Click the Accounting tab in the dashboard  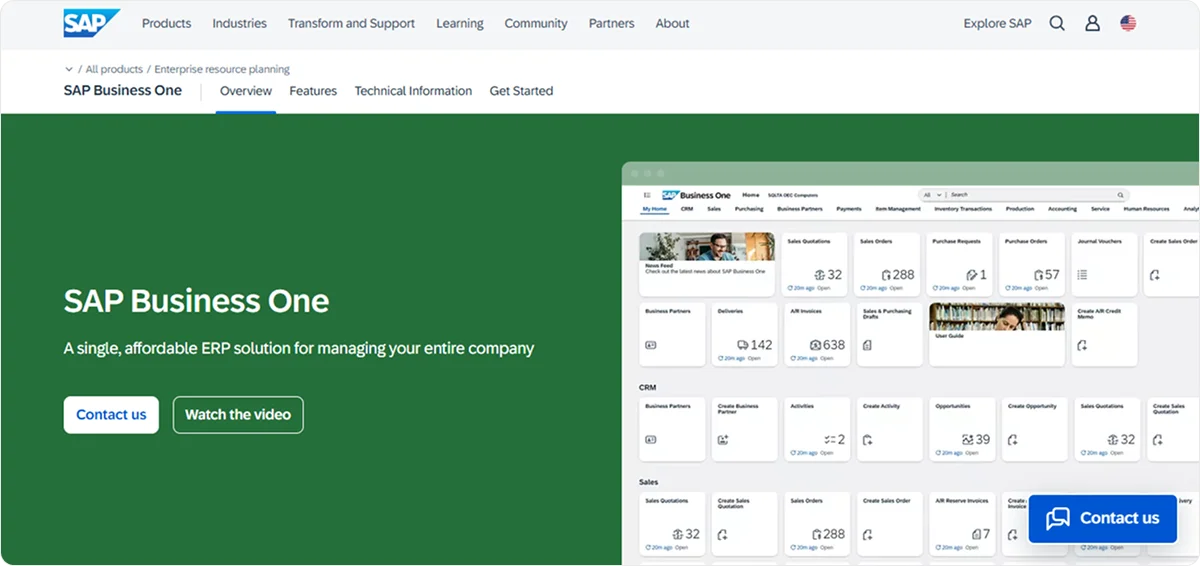coord(1062,209)
